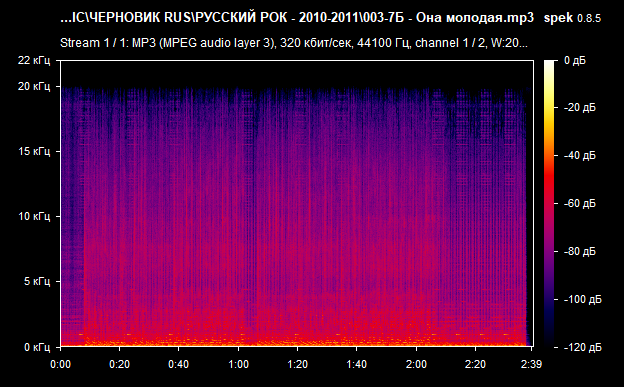
Task: Click the 'spek' application name label
Action: pos(558,18)
